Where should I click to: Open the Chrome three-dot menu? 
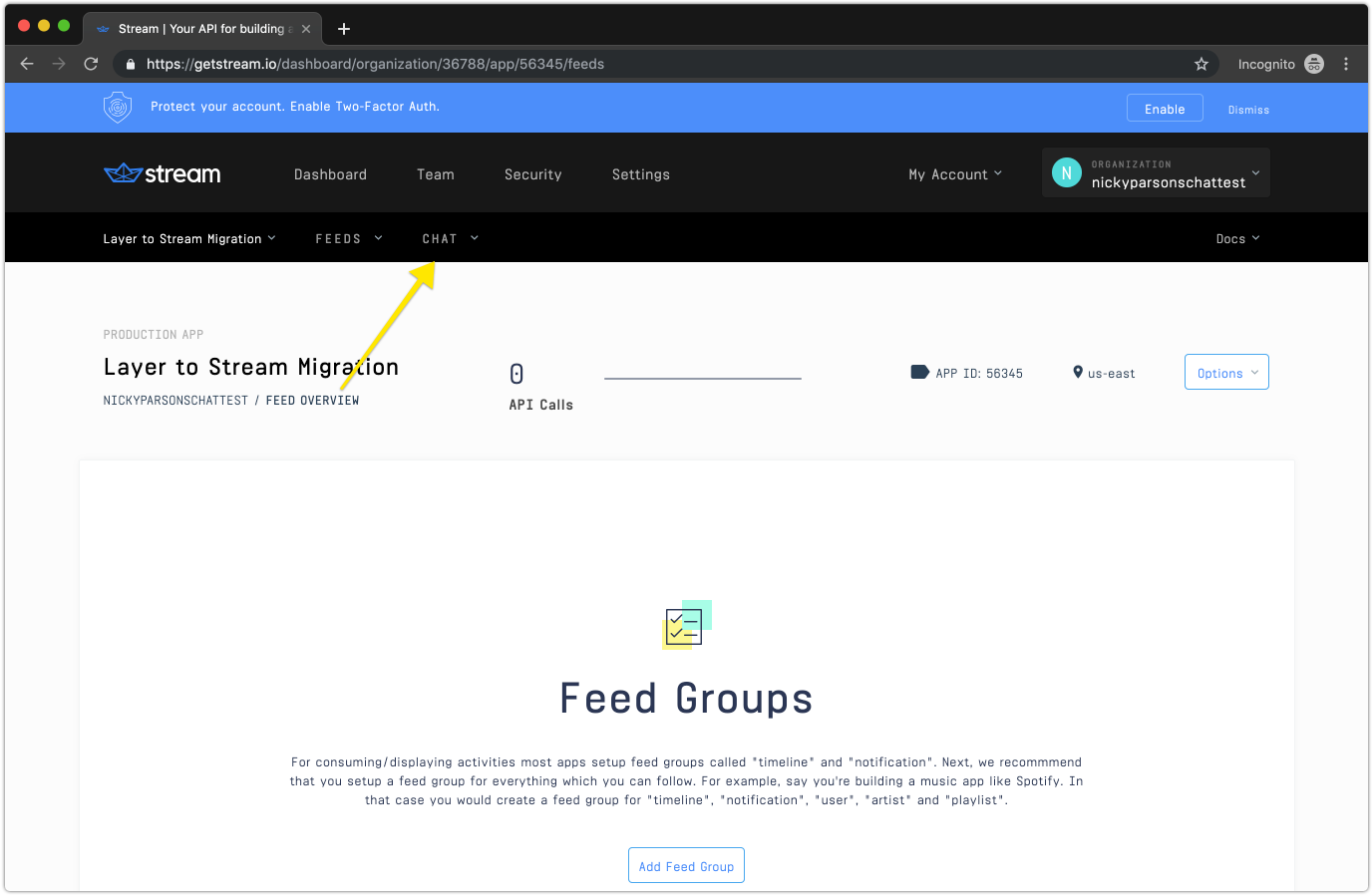point(1346,64)
